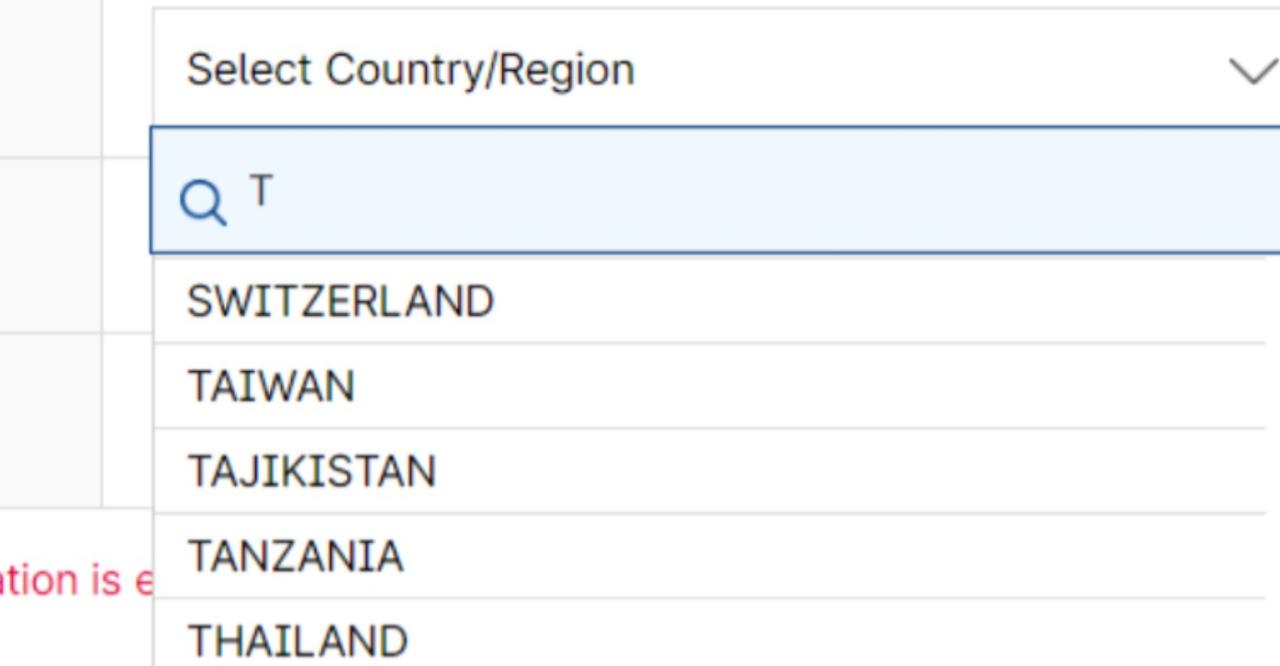
Task: Choose TAIWAN in the dropdown list
Action: coord(271,386)
